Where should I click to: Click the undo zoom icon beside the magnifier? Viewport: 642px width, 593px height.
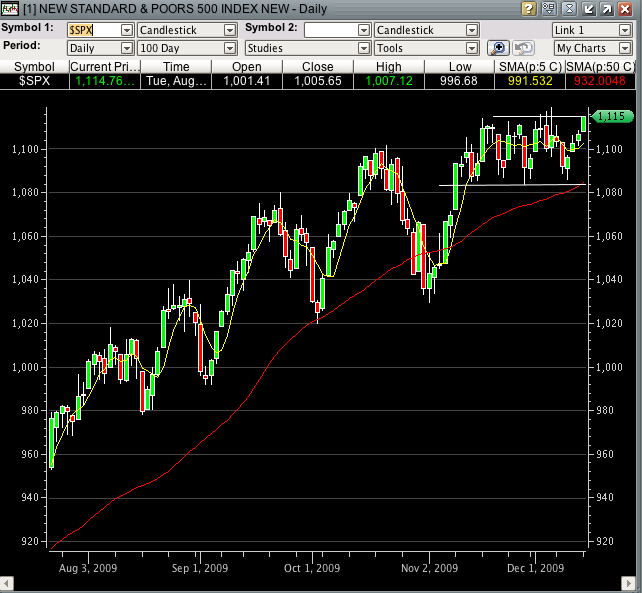click(524, 48)
